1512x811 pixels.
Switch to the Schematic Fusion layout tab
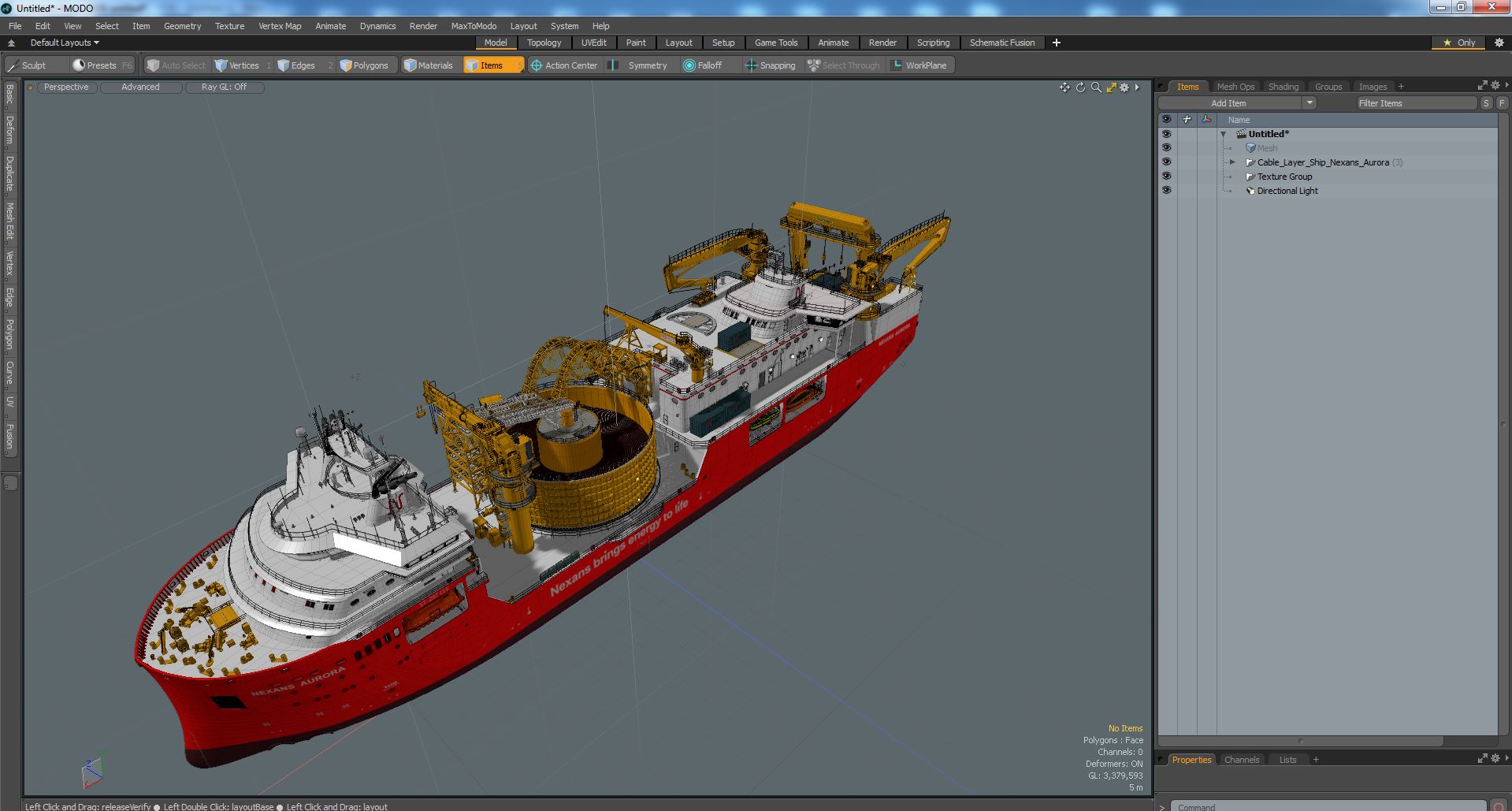point(1002,43)
